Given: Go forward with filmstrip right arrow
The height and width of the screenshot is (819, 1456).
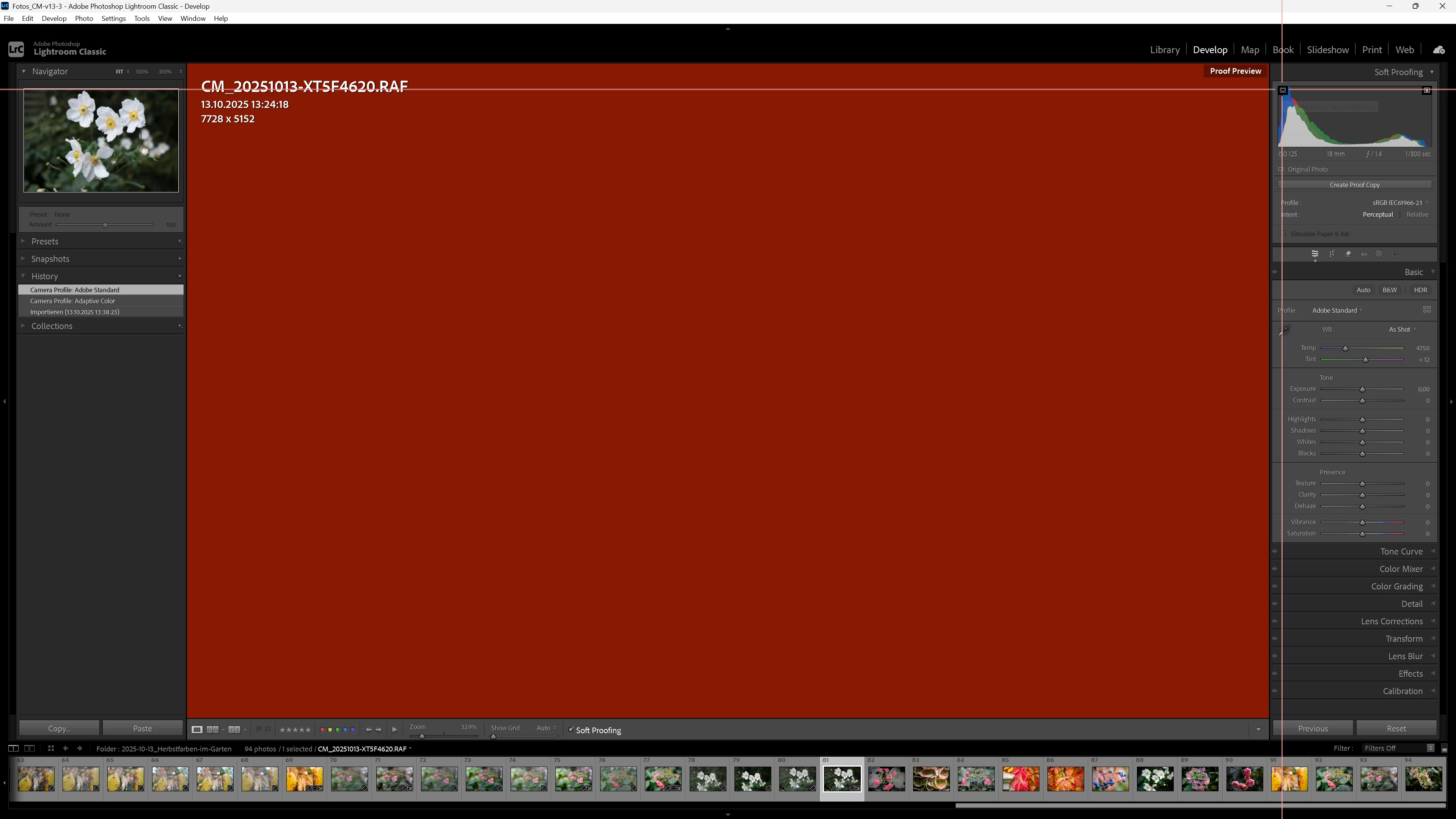Looking at the screenshot, I should pos(80,748).
